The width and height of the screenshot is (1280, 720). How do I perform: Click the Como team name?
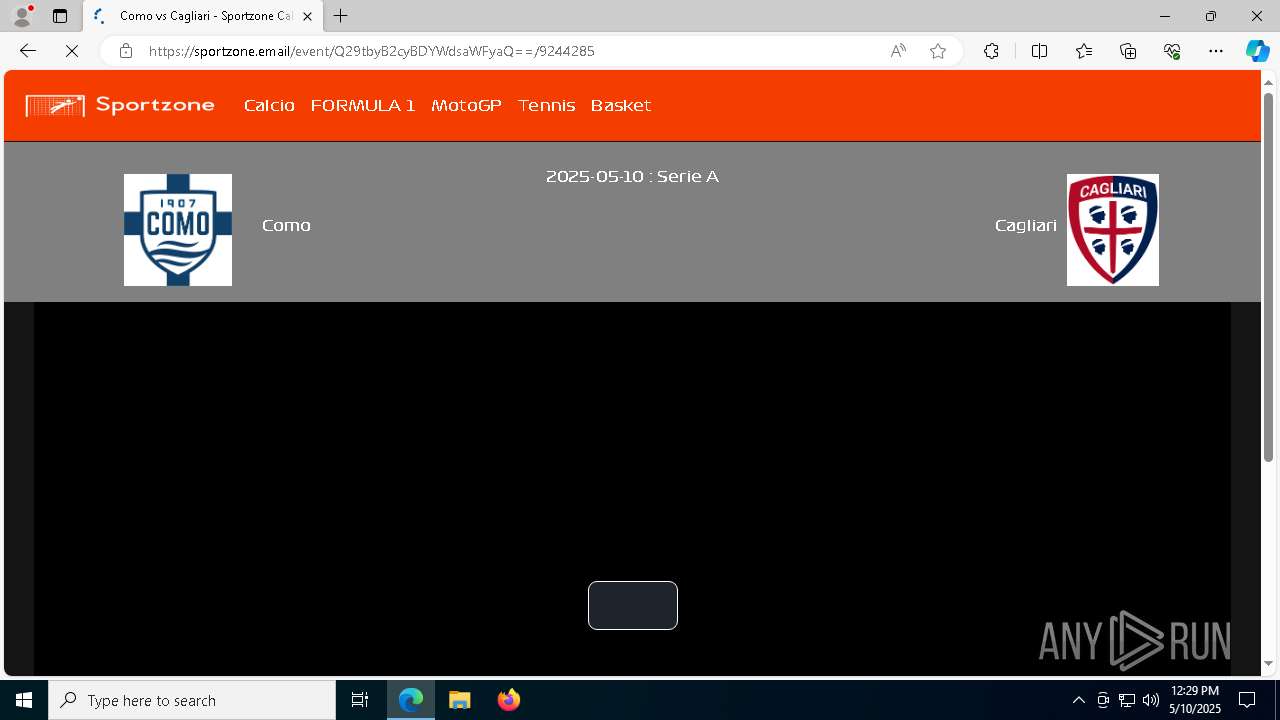click(x=286, y=226)
